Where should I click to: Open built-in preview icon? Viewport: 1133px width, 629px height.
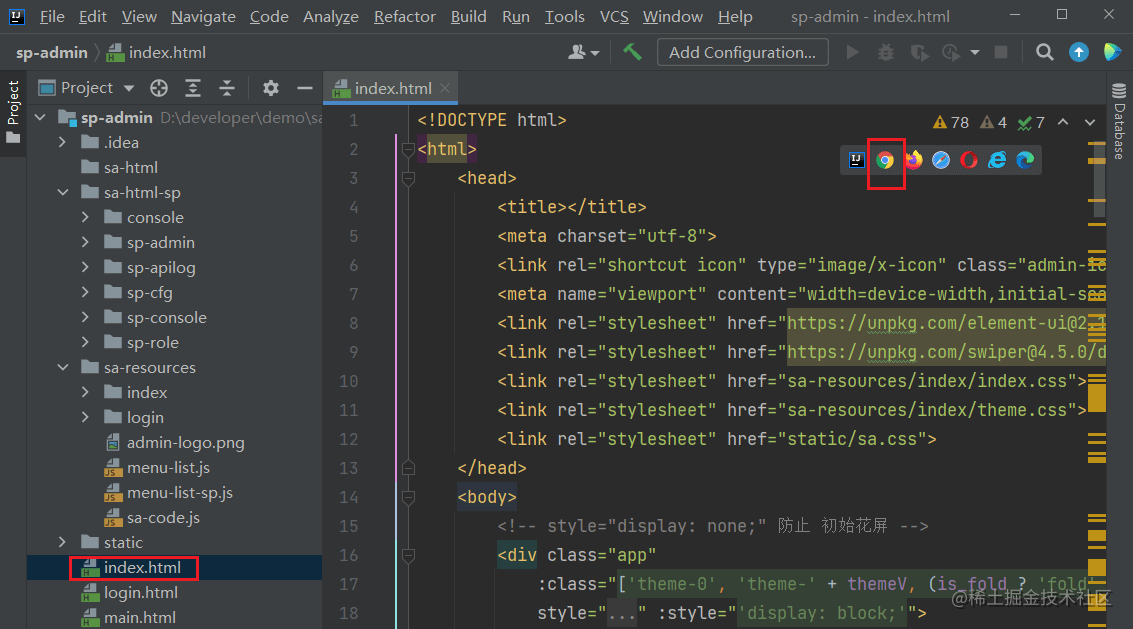pyautogui.click(x=857, y=160)
